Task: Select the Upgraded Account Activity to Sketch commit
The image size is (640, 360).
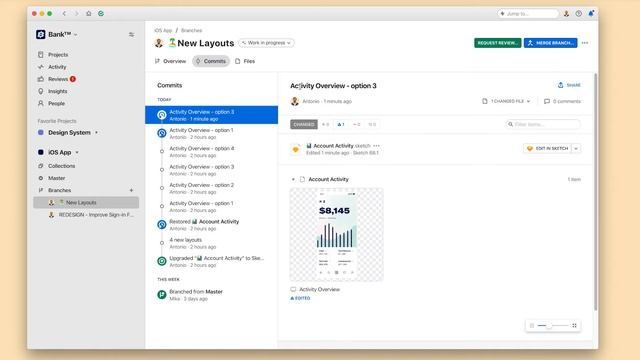Action: (211, 262)
